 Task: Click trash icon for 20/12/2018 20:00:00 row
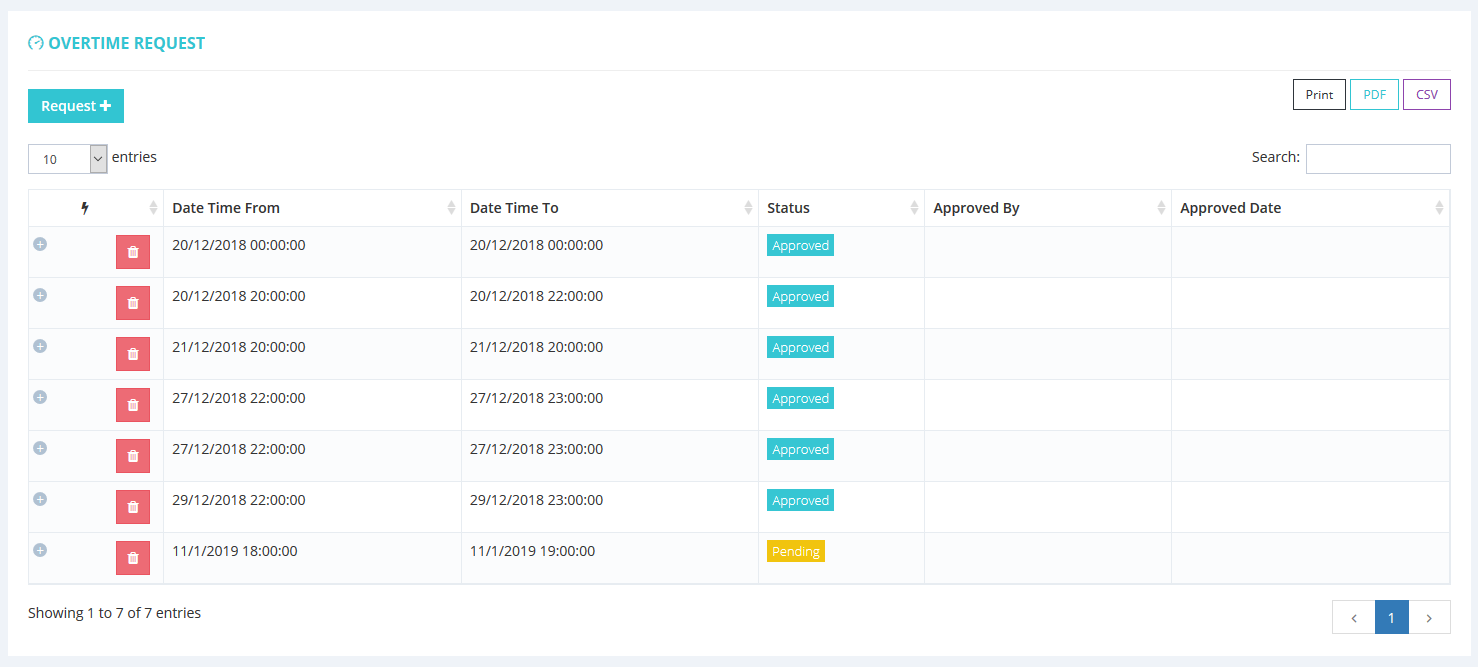[133, 303]
